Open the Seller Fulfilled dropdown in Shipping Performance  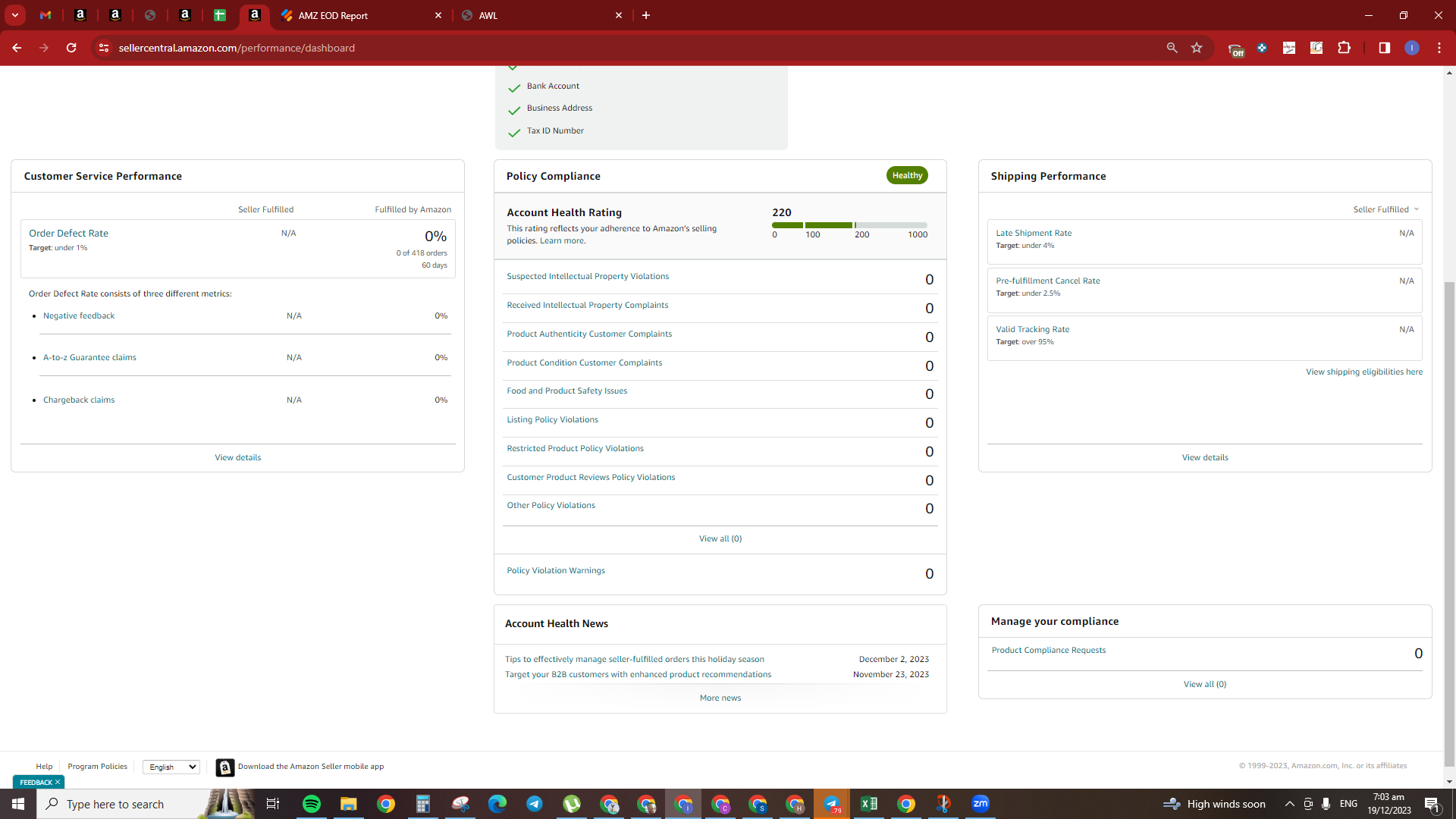[x=1386, y=209]
